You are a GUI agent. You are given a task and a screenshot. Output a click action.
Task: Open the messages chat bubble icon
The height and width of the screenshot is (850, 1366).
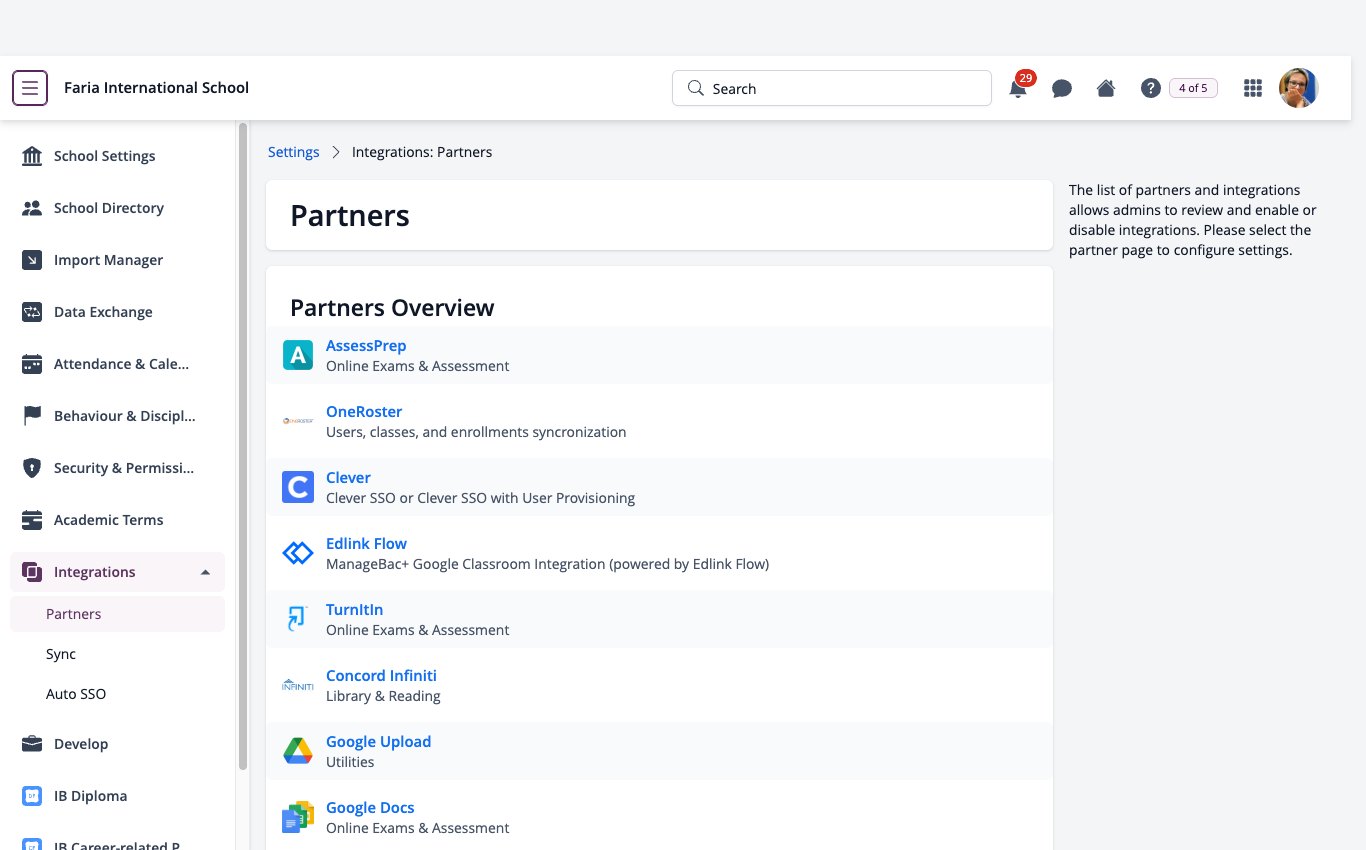coord(1062,88)
